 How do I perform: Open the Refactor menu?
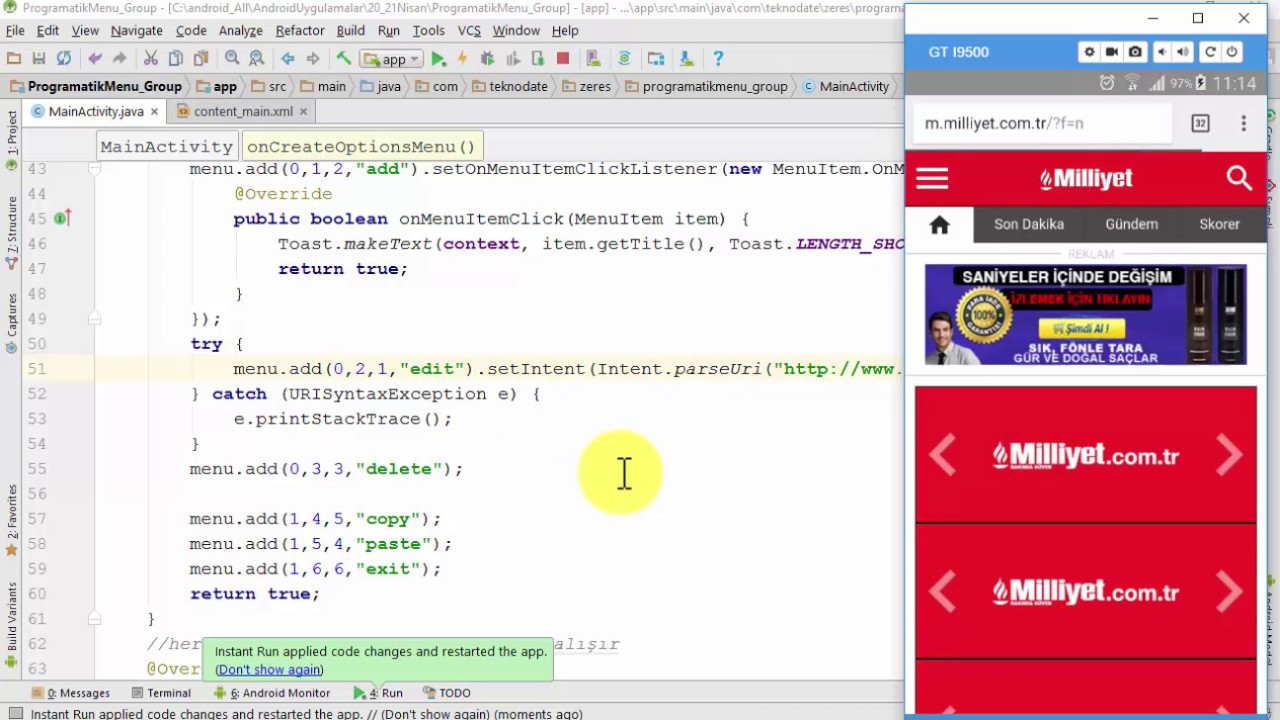pos(300,30)
